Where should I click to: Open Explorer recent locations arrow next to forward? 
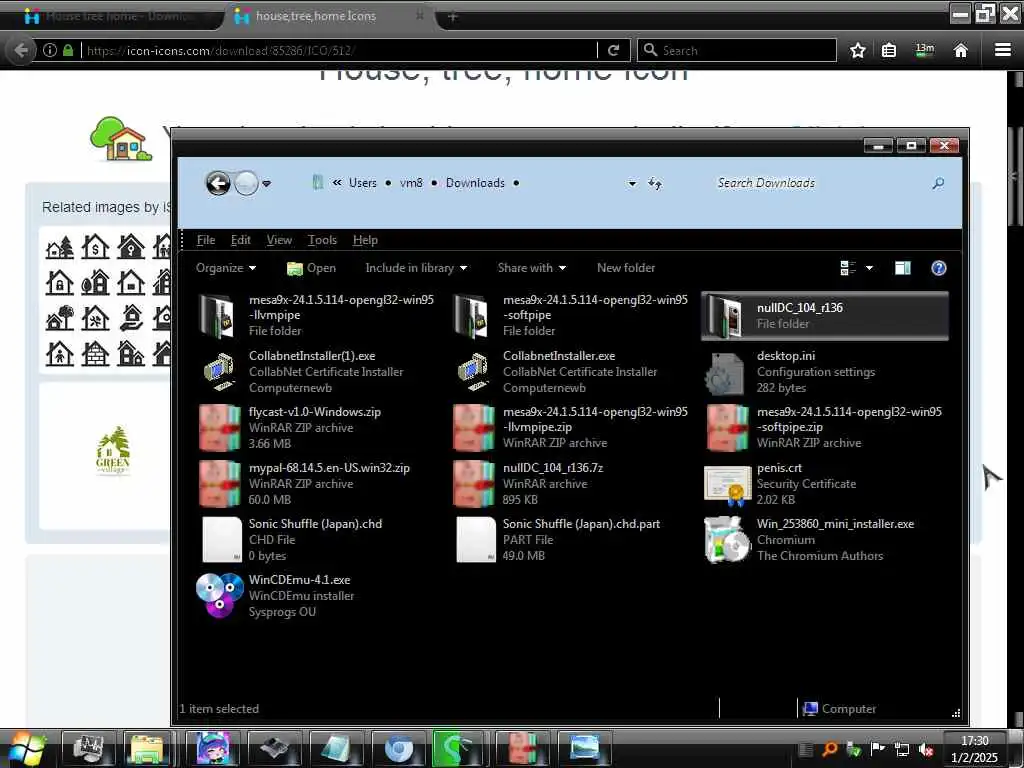(266, 184)
